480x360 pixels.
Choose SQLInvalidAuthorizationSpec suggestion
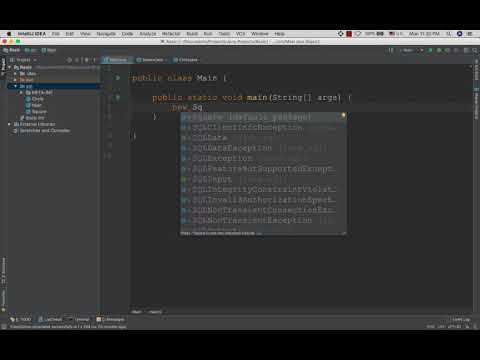coord(263,200)
